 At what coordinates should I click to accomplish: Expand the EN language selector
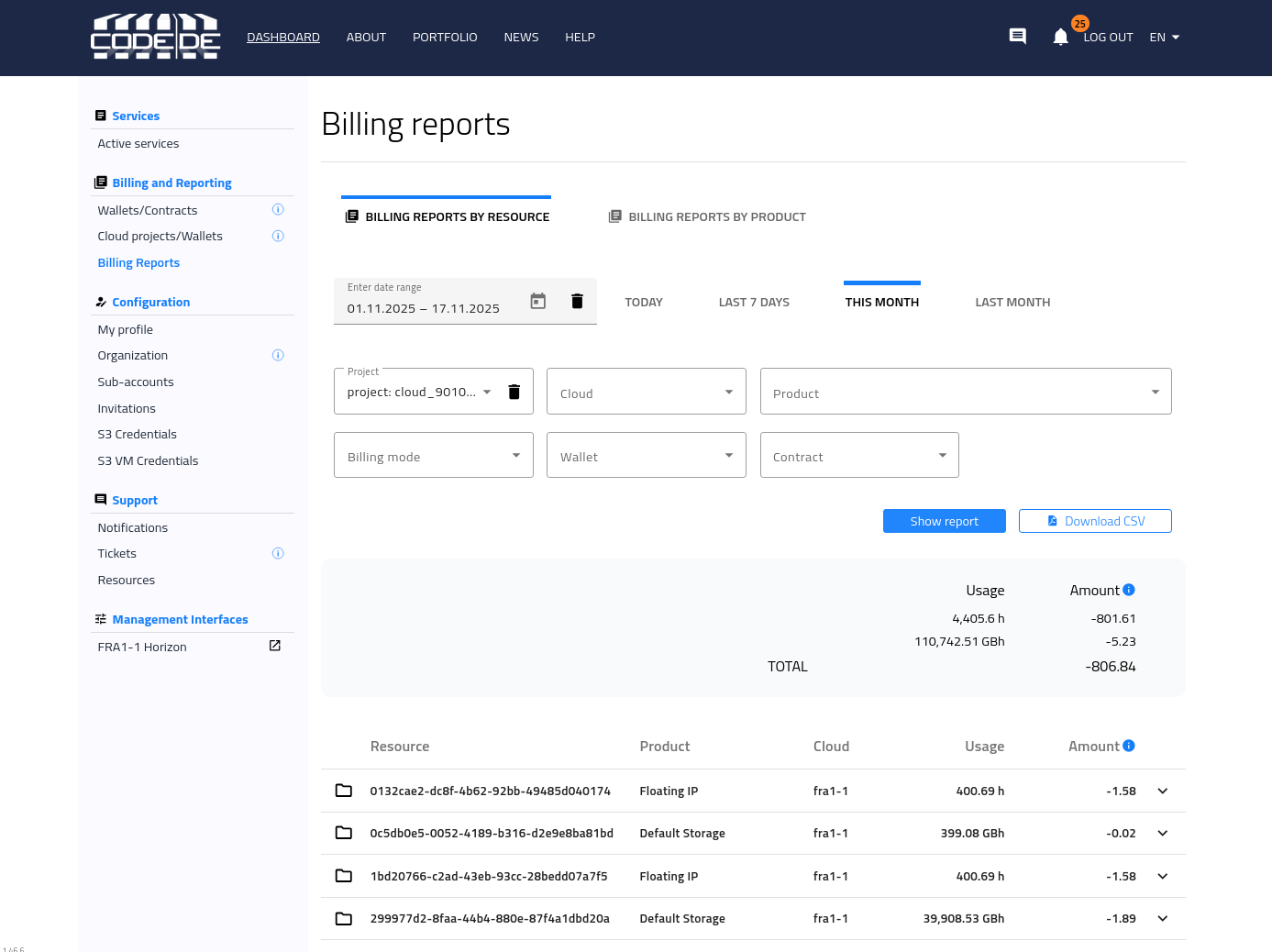tap(1164, 38)
